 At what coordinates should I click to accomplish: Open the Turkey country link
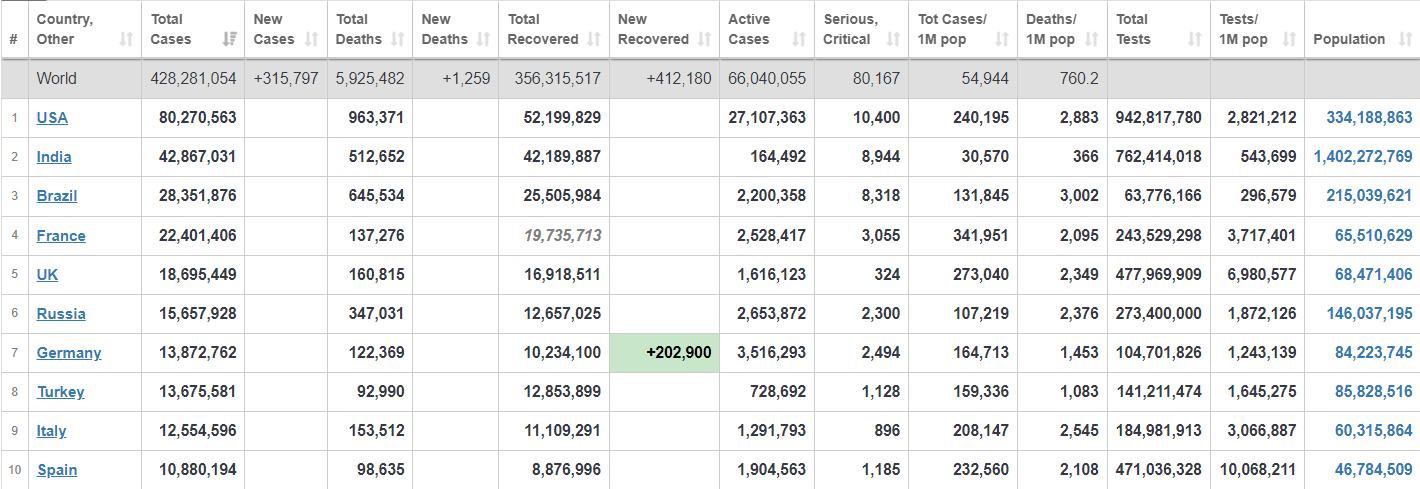(x=61, y=392)
